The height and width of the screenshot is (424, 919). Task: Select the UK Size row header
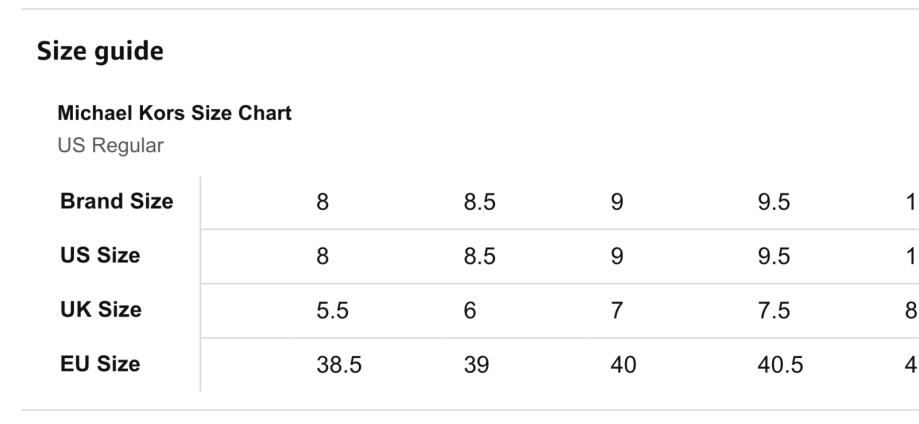[101, 310]
